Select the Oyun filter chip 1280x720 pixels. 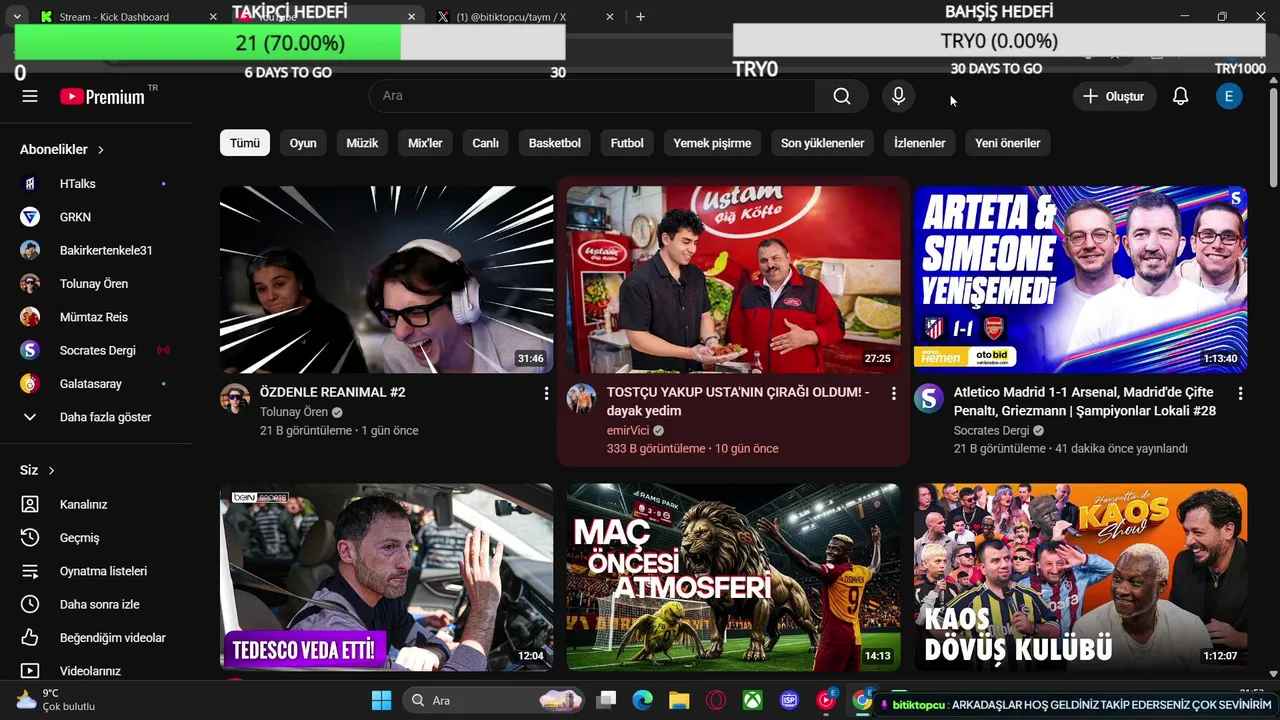click(x=303, y=143)
